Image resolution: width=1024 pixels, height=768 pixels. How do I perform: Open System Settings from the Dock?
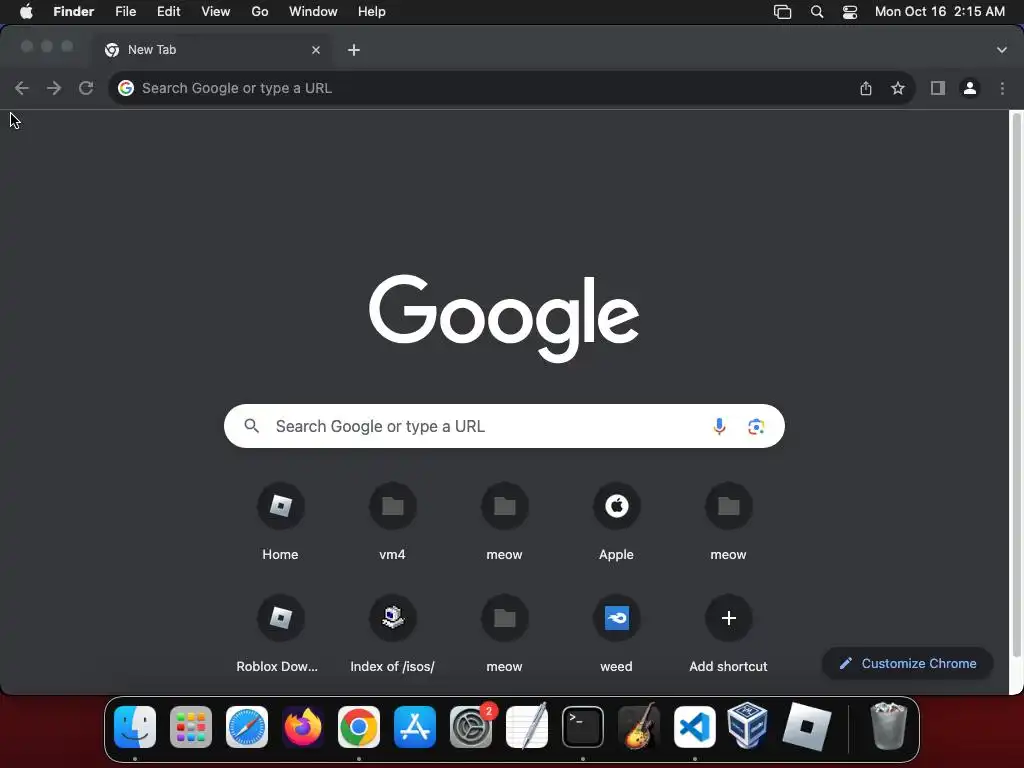point(471,727)
